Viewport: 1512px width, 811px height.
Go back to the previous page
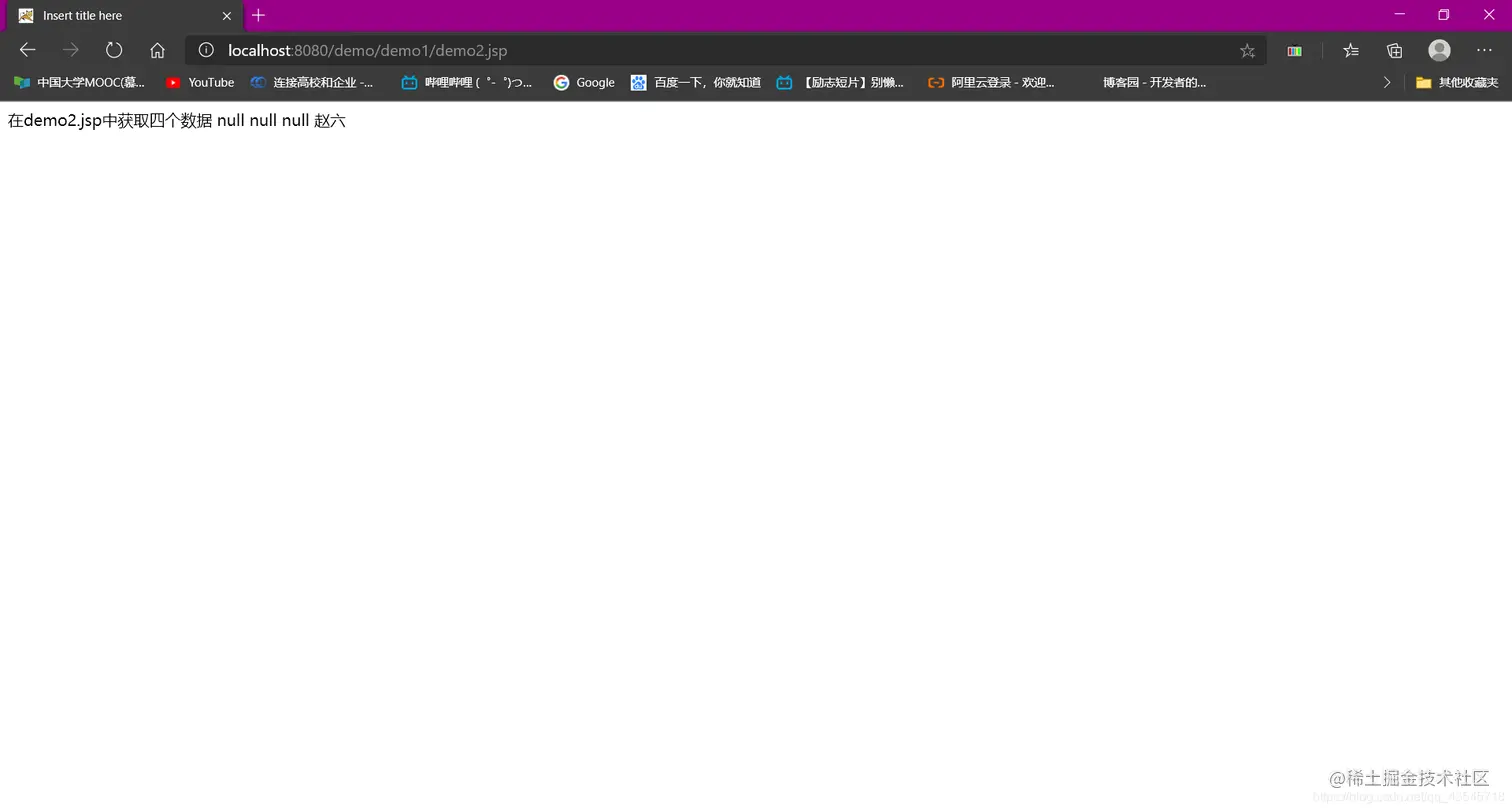(27, 50)
